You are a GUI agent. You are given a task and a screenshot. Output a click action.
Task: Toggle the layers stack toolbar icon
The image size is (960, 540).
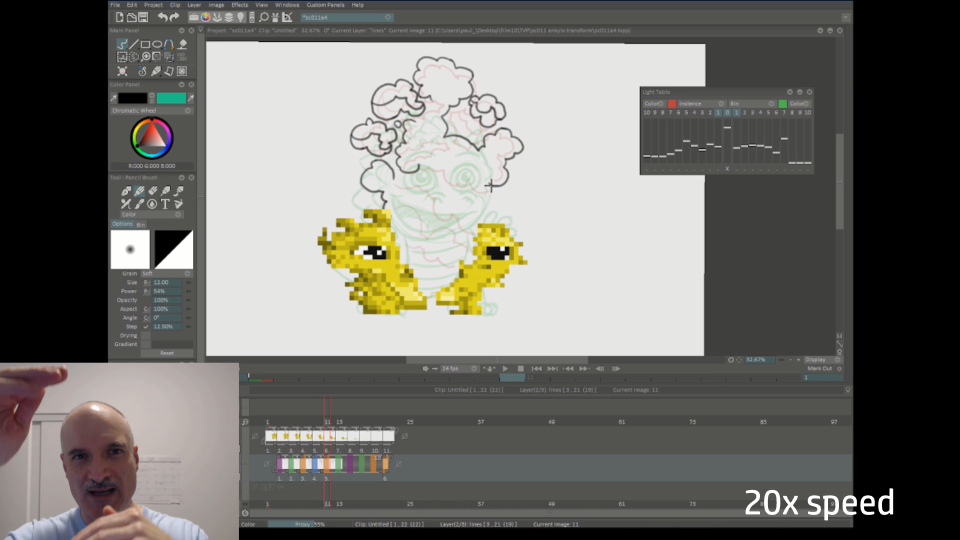pyautogui.click(x=228, y=17)
